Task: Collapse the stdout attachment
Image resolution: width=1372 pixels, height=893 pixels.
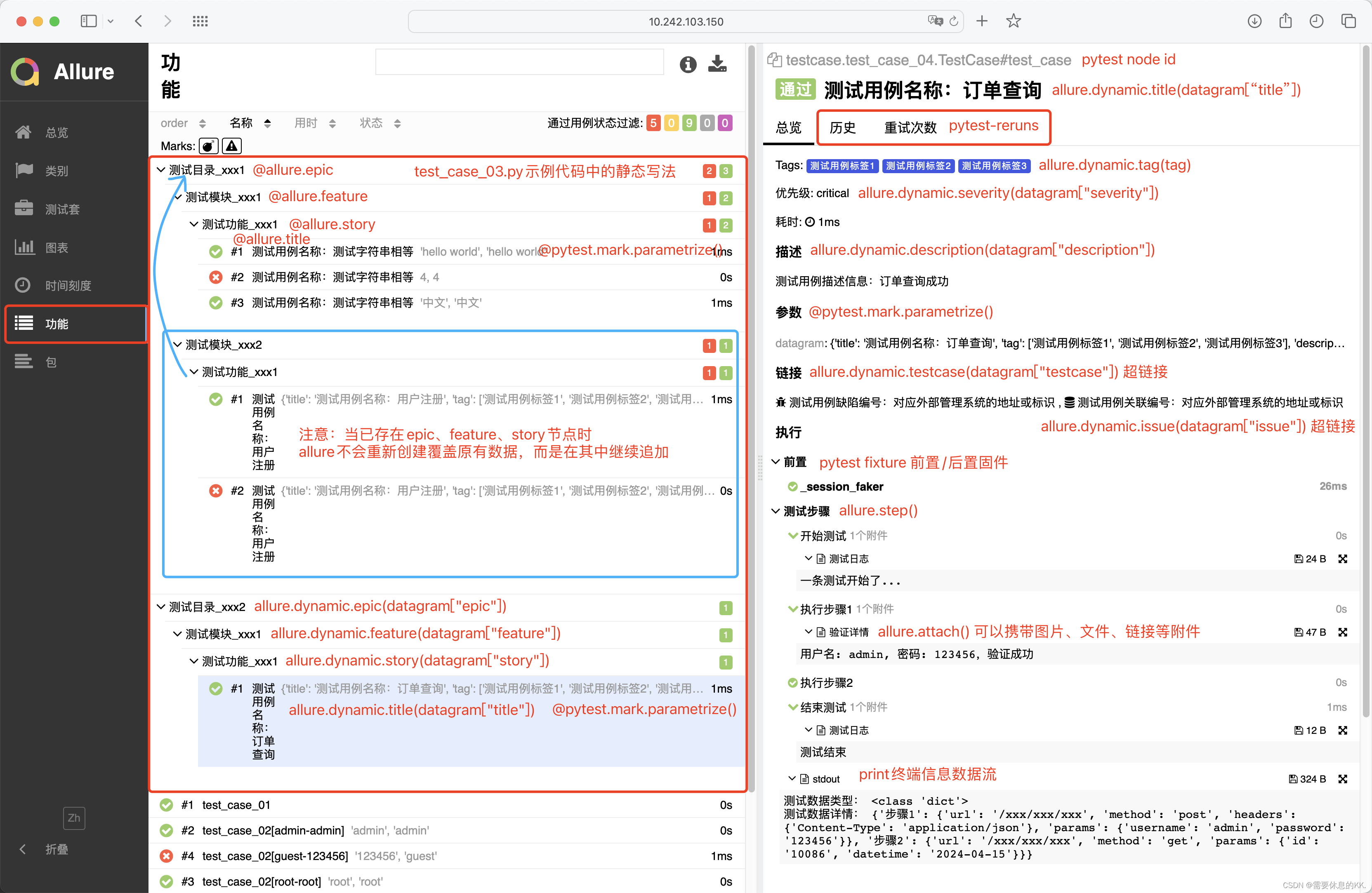Action: (792, 778)
